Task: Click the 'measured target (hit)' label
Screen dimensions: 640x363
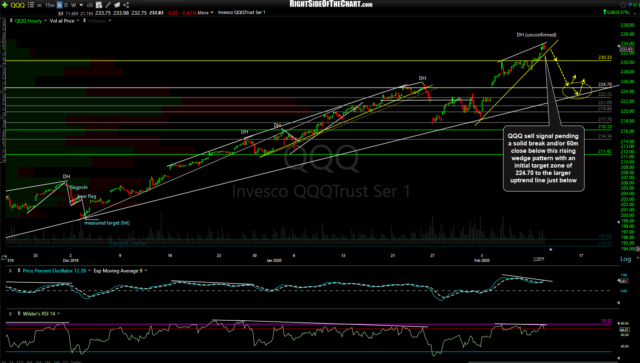Action: [x=107, y=223]
